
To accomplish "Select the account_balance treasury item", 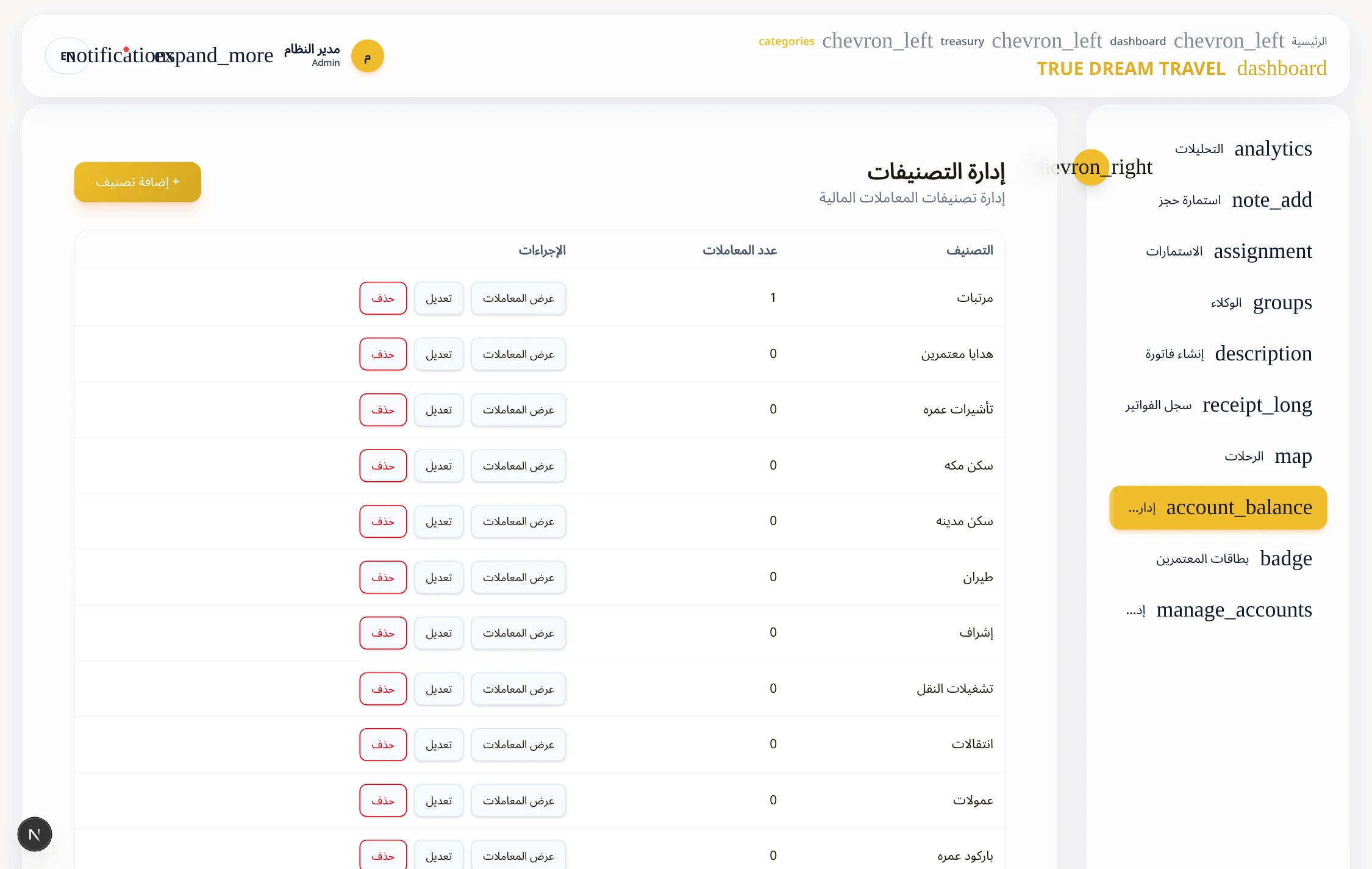I will (x=1218, y=507).
